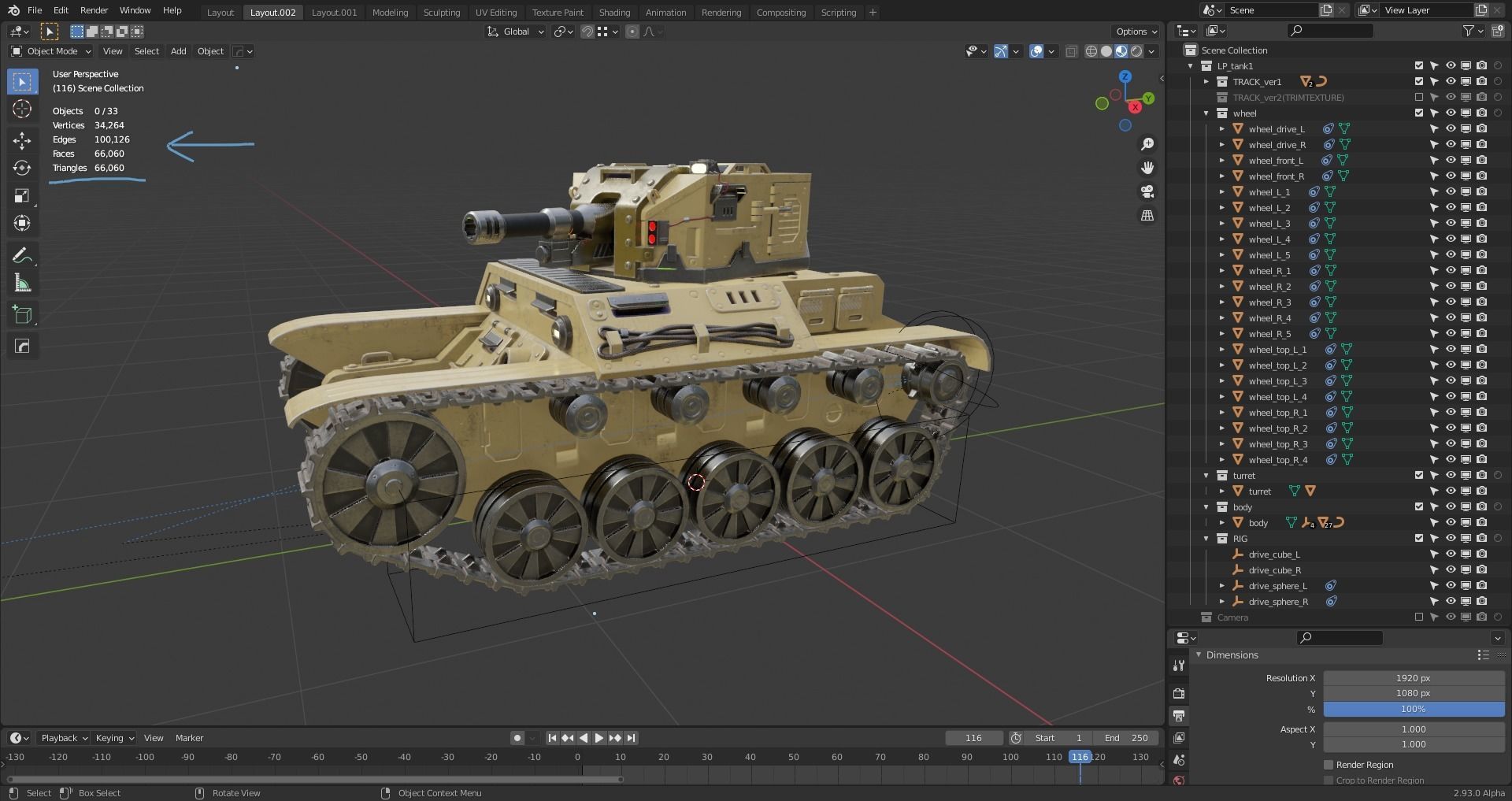Switch to rendered viewport shading
Viewport: 1512px width, 801px height.
click(x=1136, y=51)
